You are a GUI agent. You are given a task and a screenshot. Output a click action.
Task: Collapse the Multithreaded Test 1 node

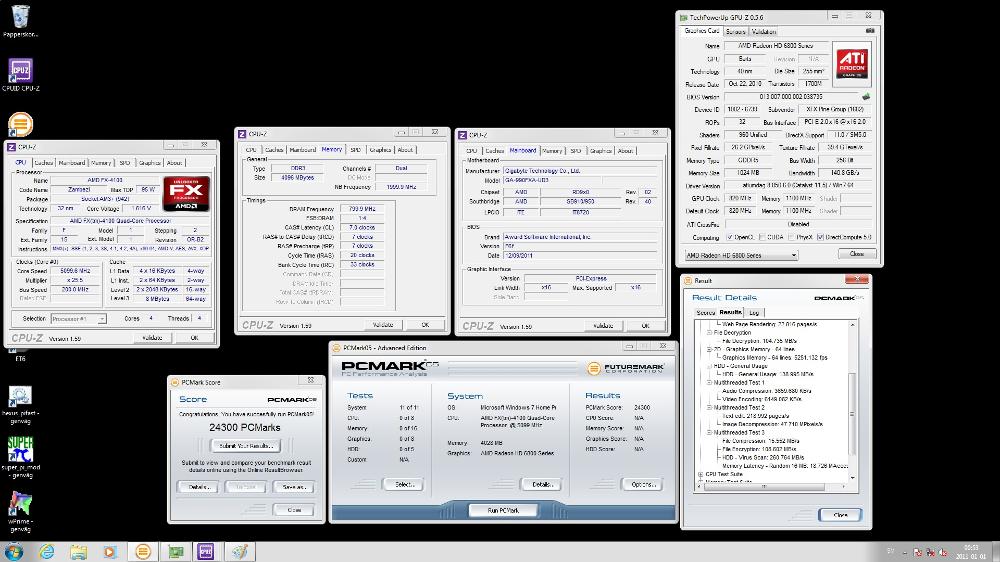[x=709, y=383]
